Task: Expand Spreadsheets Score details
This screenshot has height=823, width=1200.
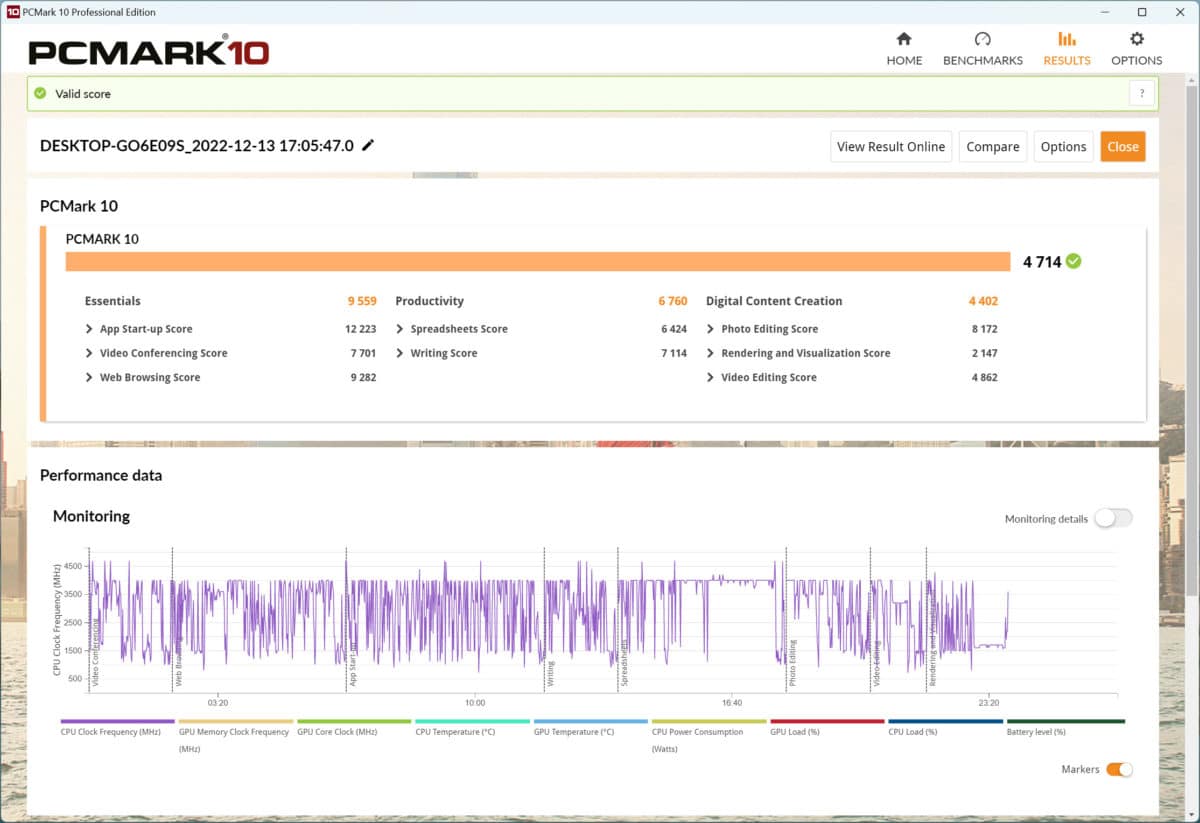Action: 400,329
